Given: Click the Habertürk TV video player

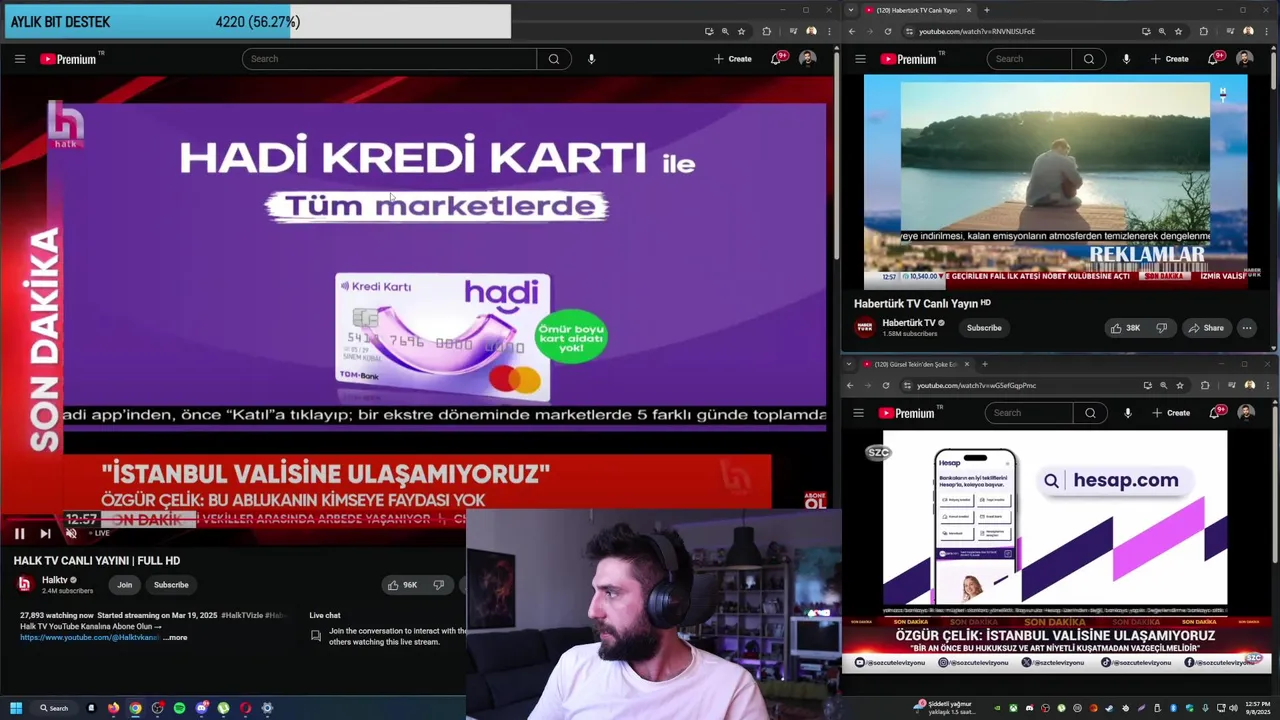Looking at the screenshot, I should pyautogui.click(x=1055, y=183).
